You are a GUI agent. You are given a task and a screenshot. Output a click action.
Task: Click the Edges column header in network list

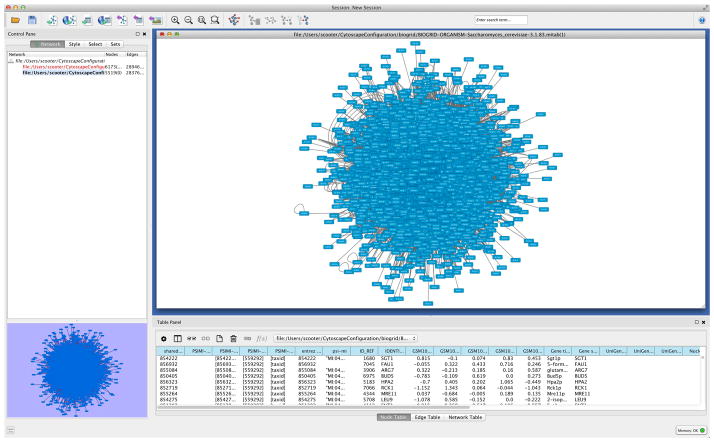pyautogui.click(x=133, y=55)
